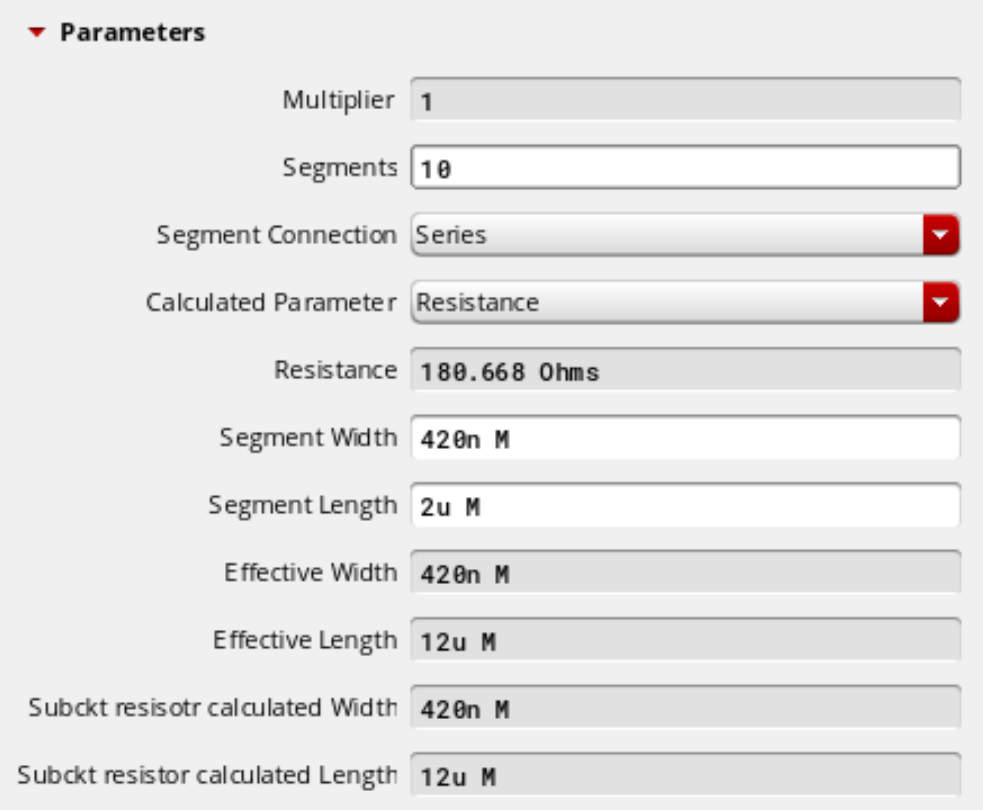
Task: Collapse the Parameters section triangle
Action: coord(37,33)
